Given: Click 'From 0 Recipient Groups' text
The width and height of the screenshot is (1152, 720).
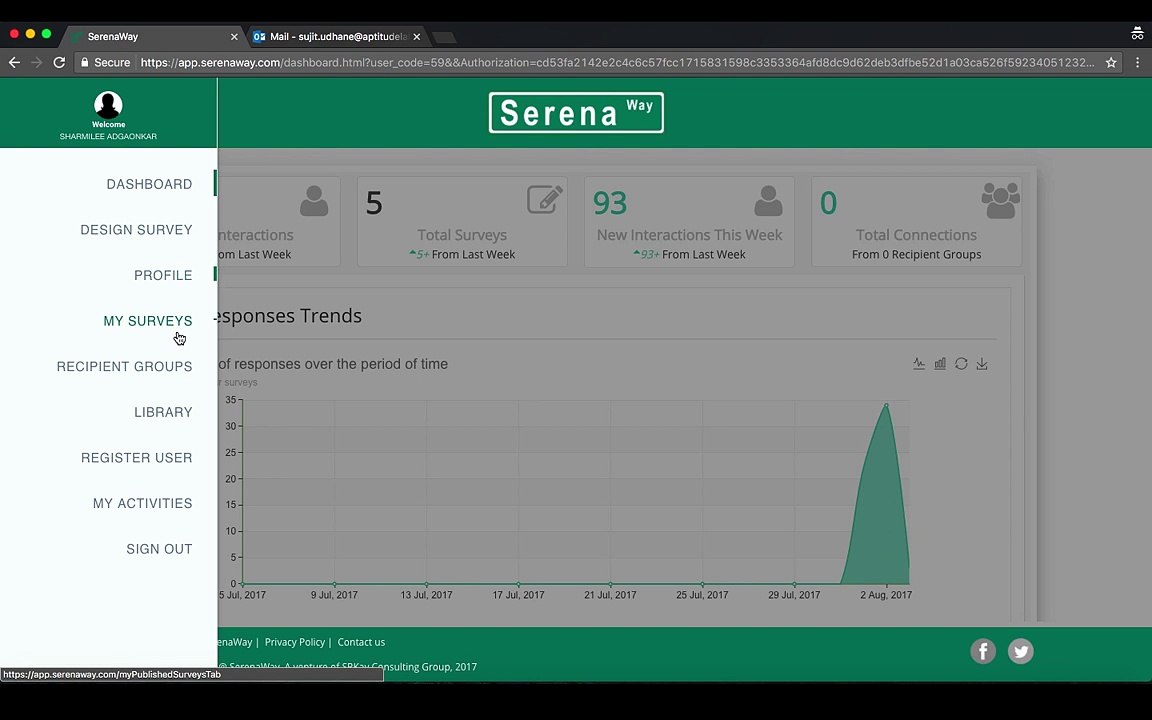Looking at the screenshot, I should (916, 254).
